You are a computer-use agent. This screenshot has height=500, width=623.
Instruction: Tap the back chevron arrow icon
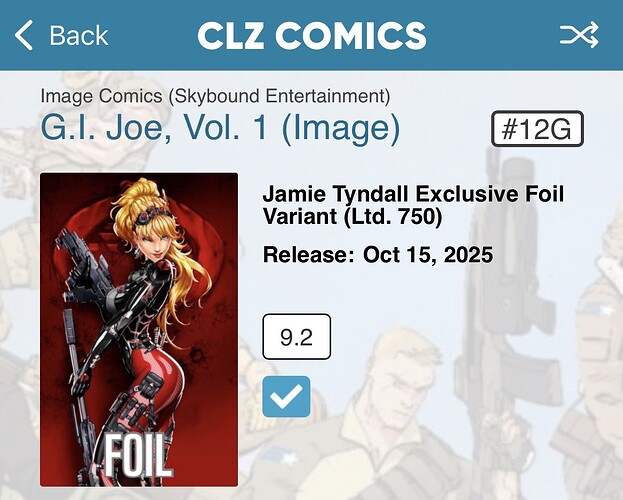tap(24, 35)
